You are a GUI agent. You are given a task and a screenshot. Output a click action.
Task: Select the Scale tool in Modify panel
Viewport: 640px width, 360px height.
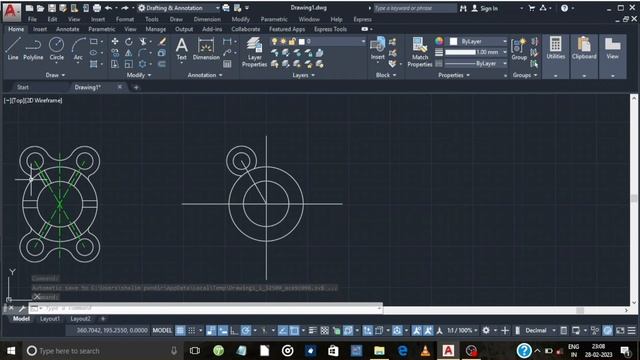(x=129, y=64)
